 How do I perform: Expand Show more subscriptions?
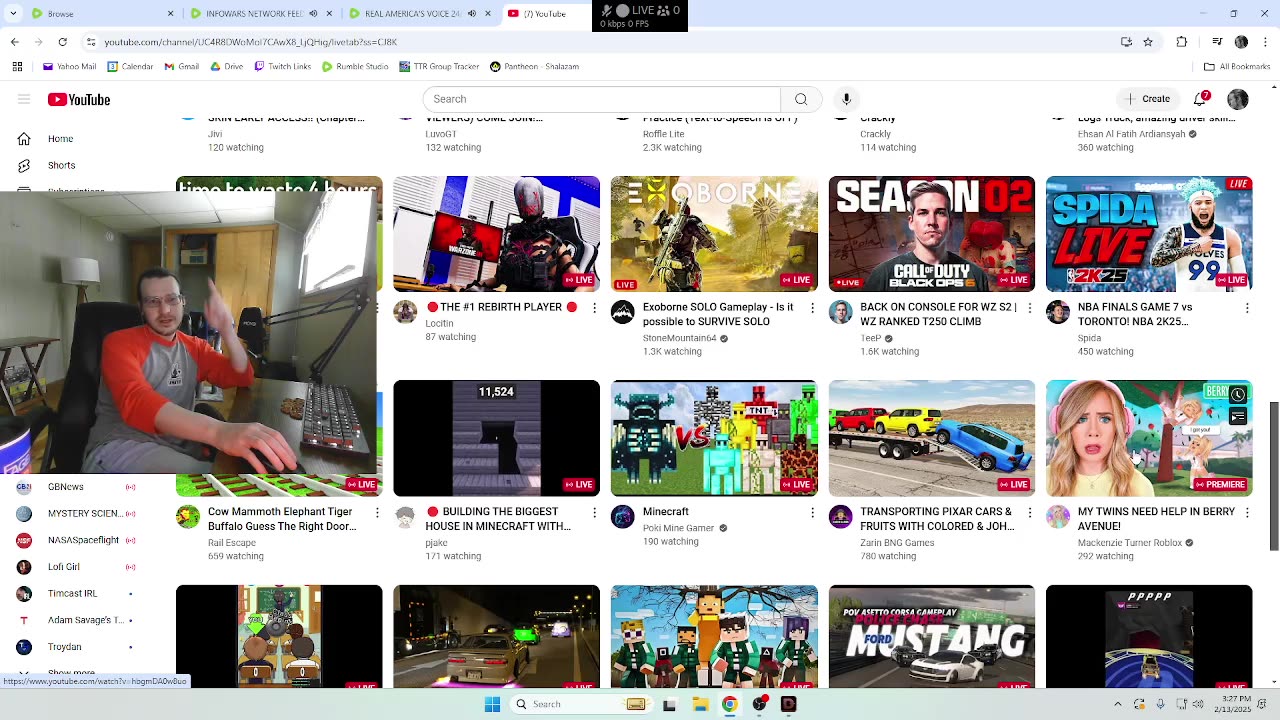(x=70, y=674)
